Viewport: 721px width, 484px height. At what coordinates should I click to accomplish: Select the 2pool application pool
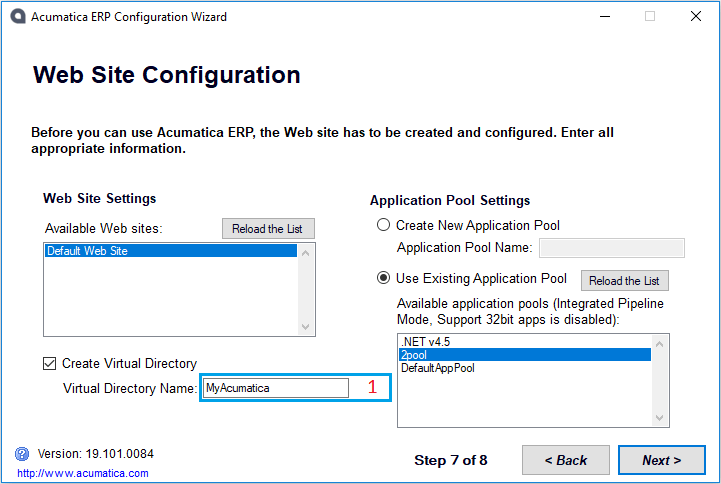click(x=525, y=354)
